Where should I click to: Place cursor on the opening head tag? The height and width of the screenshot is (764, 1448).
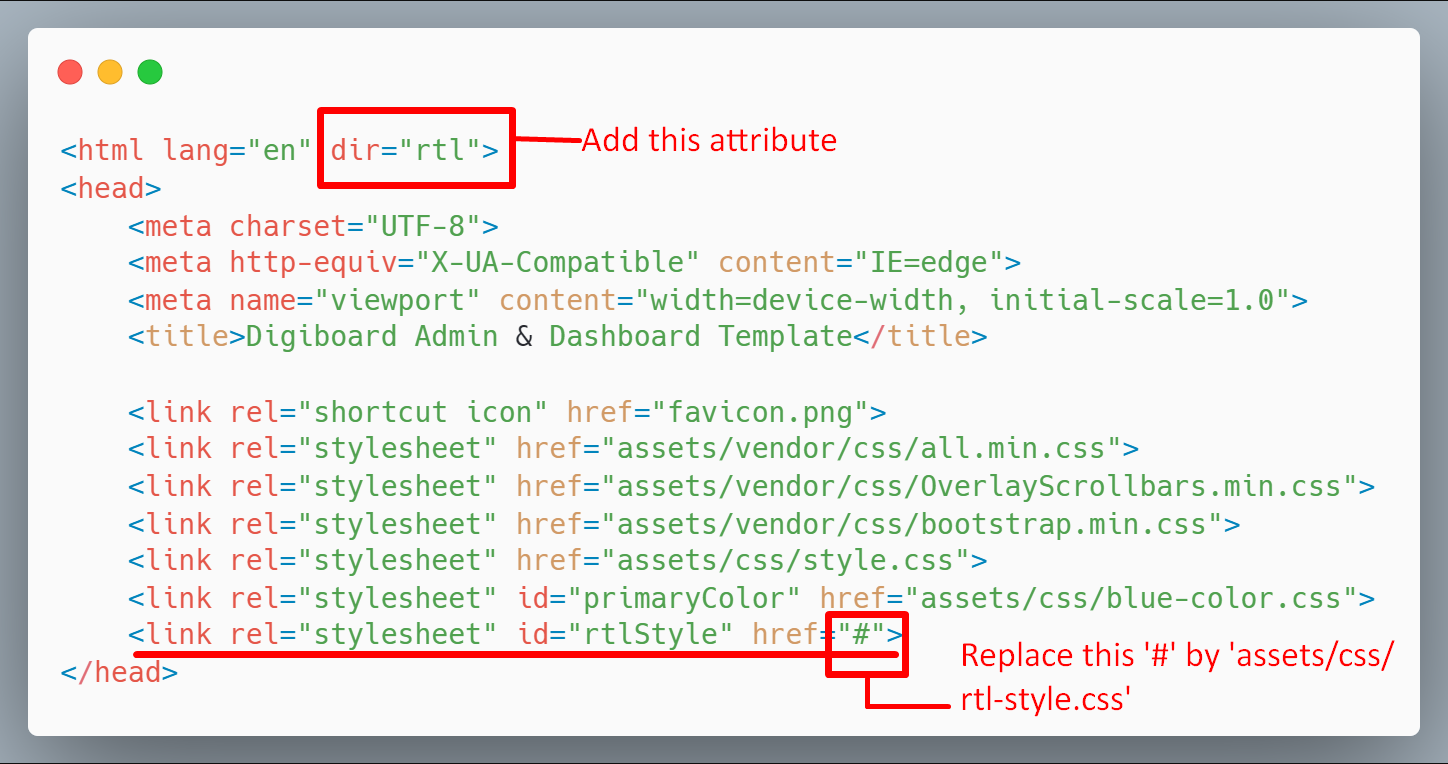point(111,188)
